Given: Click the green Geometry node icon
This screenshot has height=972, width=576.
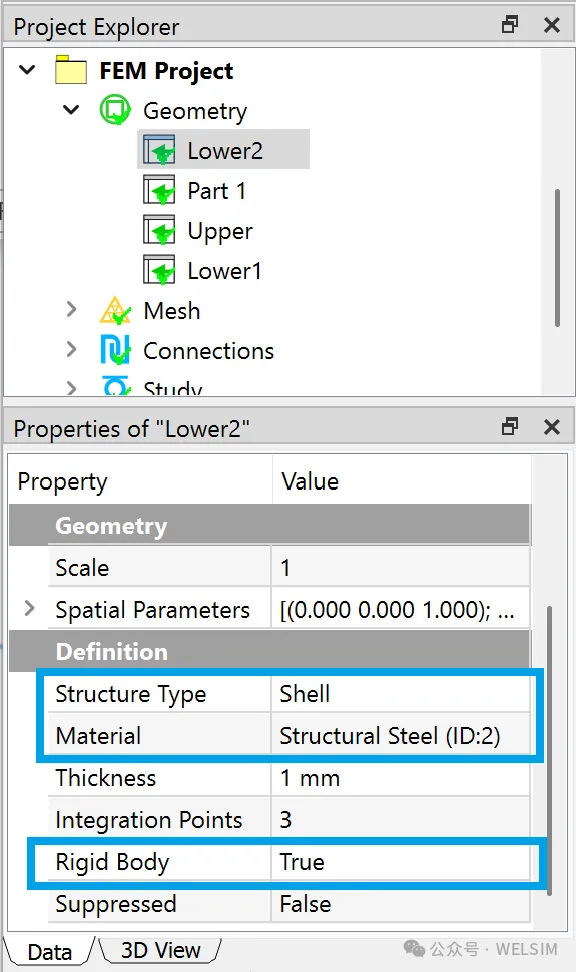Looking at the screenshot, I should pos(115,110).
